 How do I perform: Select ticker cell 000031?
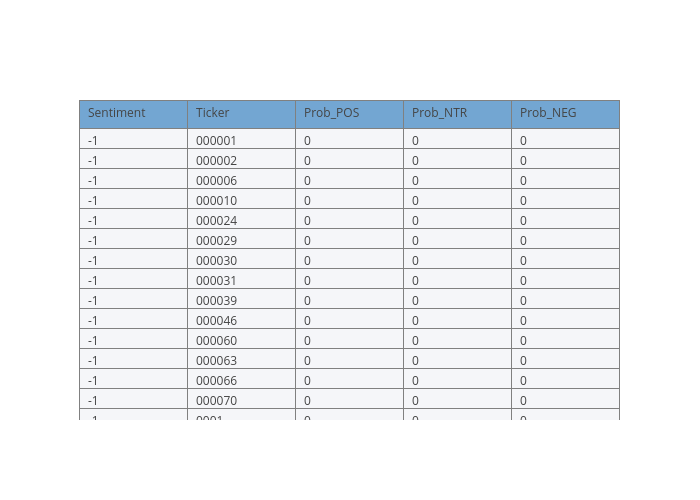[216, 281]
